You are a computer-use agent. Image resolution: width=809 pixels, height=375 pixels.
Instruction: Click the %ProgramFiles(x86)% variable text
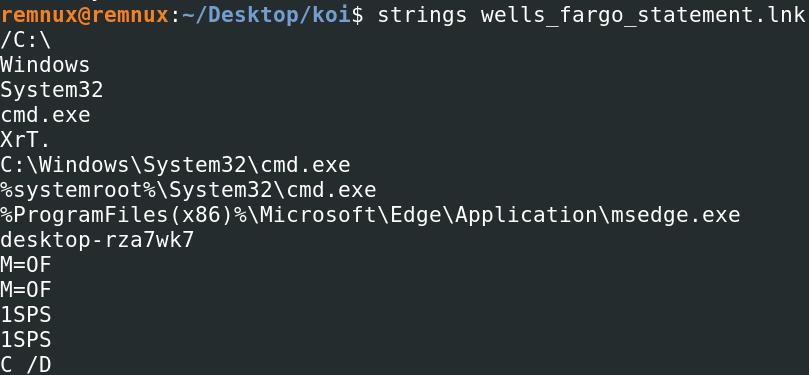pos(123,215)
